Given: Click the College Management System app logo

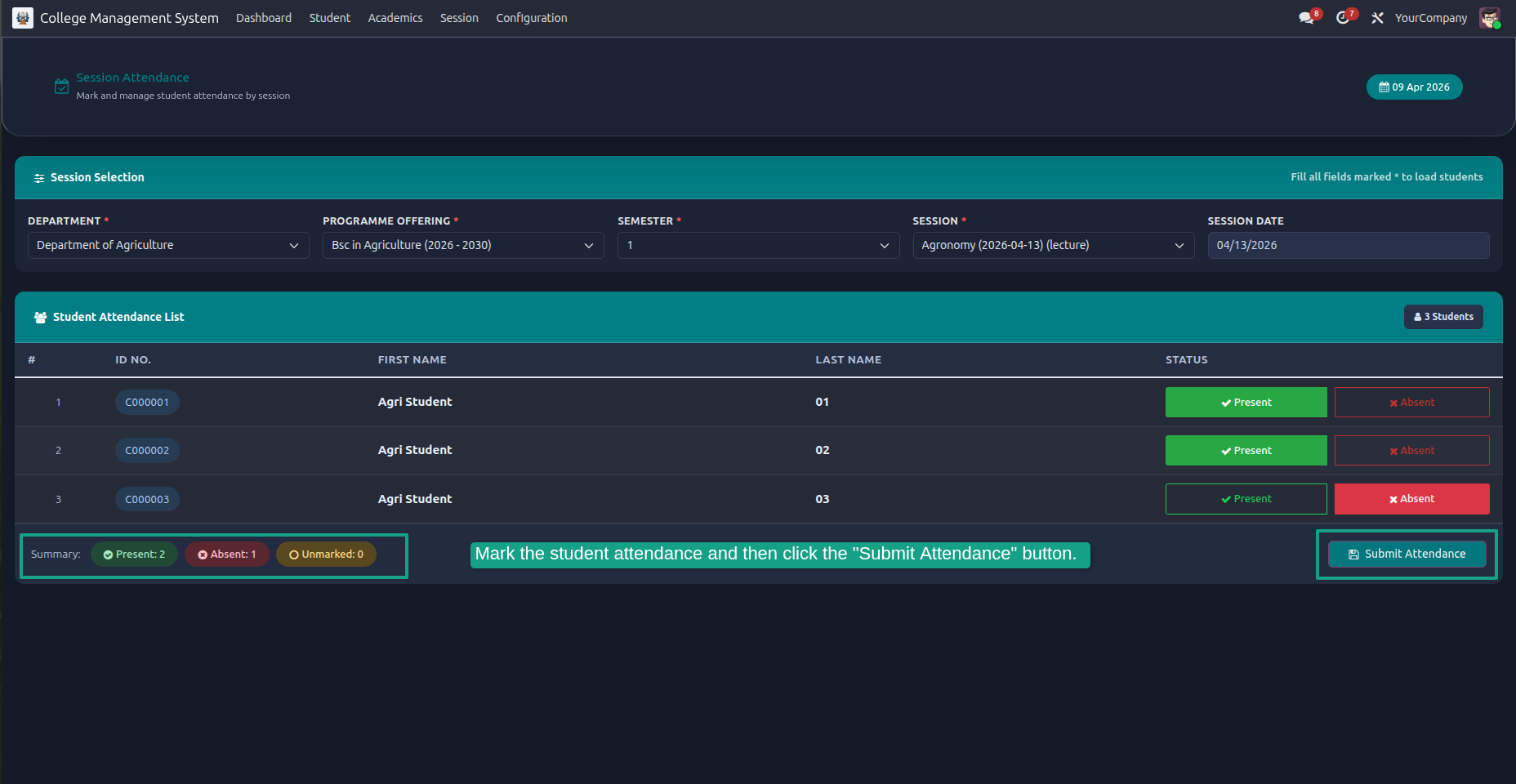Looking at the screenshot, I should tap(23, 18).
